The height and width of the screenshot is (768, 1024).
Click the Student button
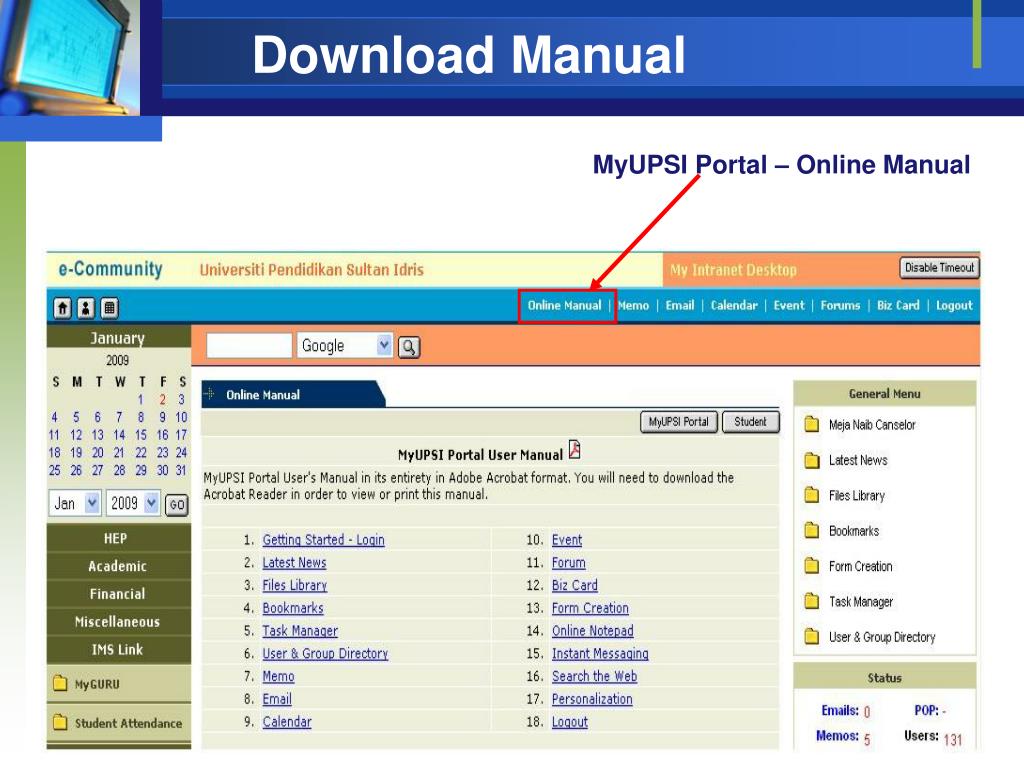pyautogui.click(x=750, y=422)
